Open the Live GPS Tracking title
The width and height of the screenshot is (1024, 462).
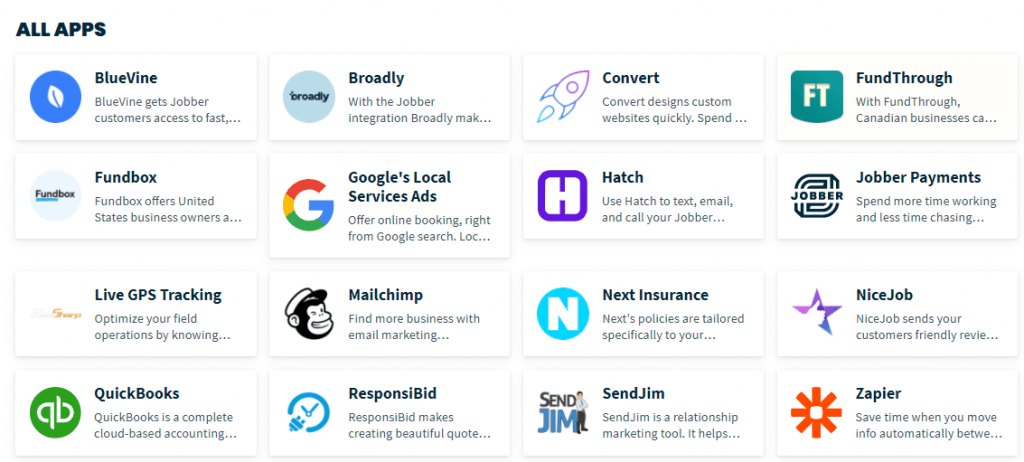click(x=158, y=295)
